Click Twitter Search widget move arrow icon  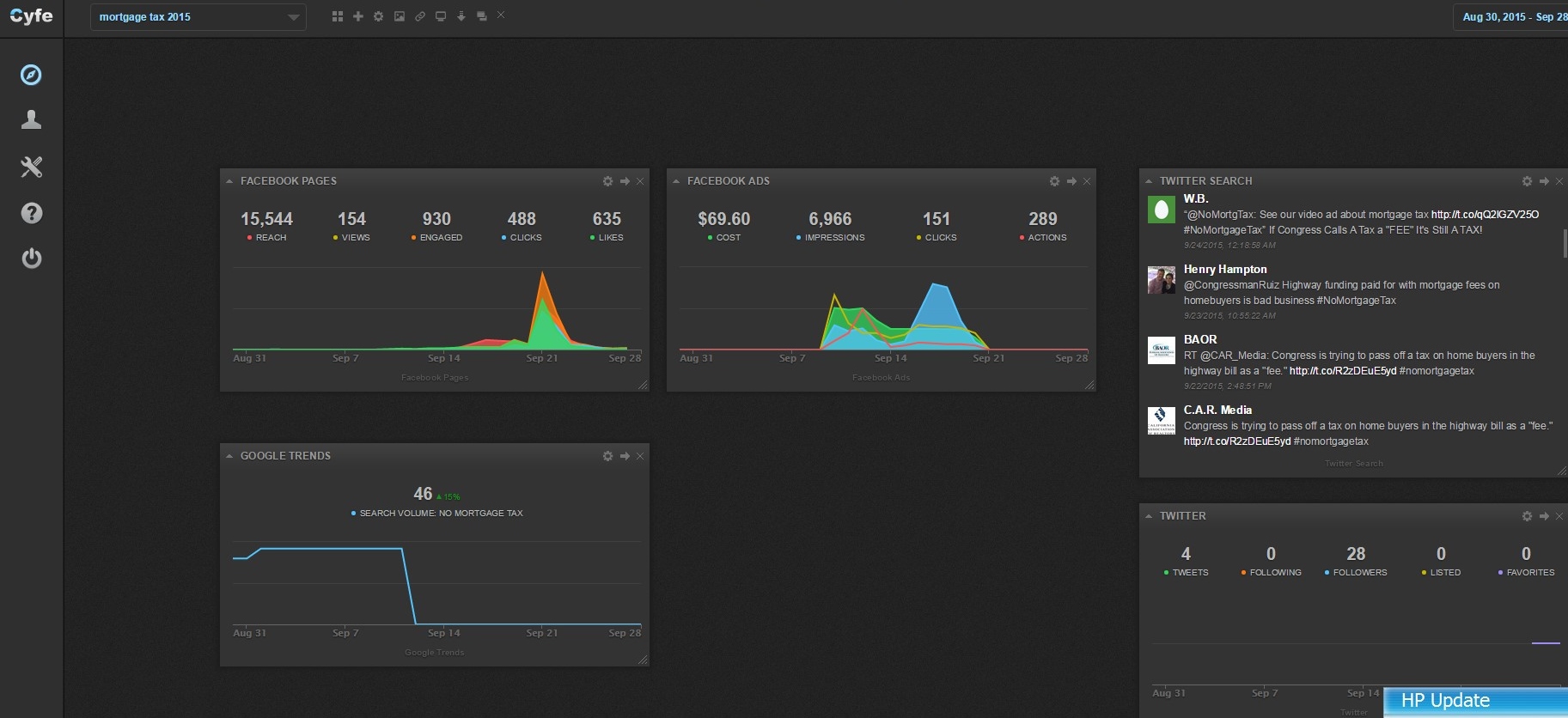tap(1545, 181)
